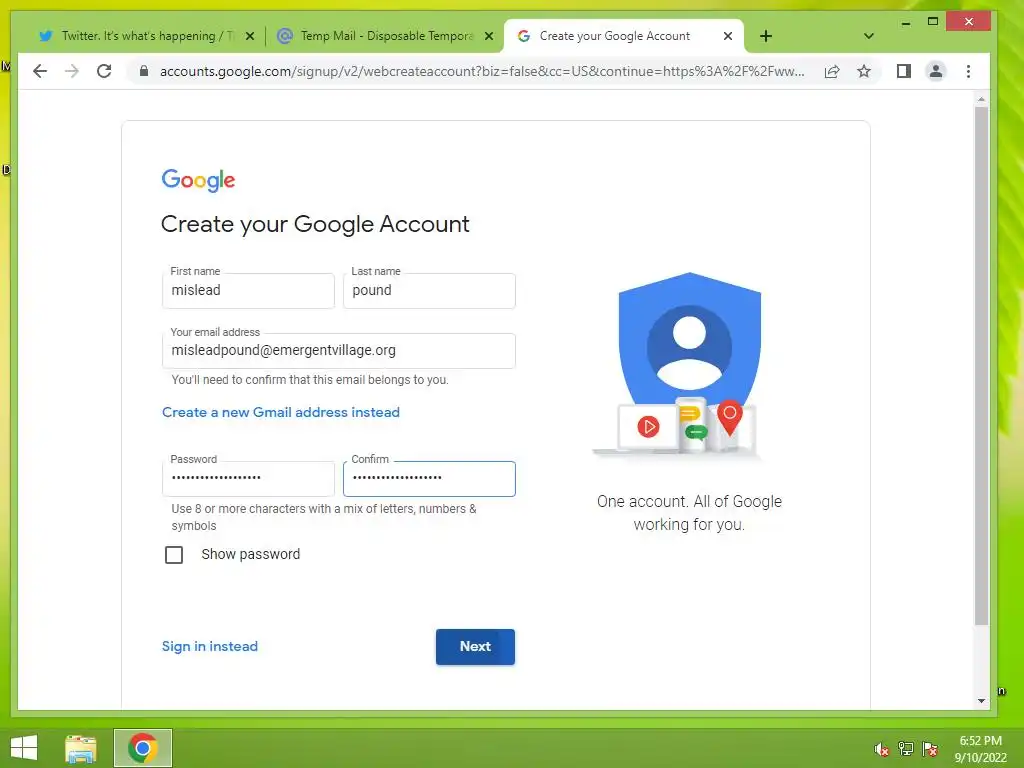This screenshot has height=768, width=1024.
Task: Enable the Show password checkbox
Action: click(x=174, y=554)
